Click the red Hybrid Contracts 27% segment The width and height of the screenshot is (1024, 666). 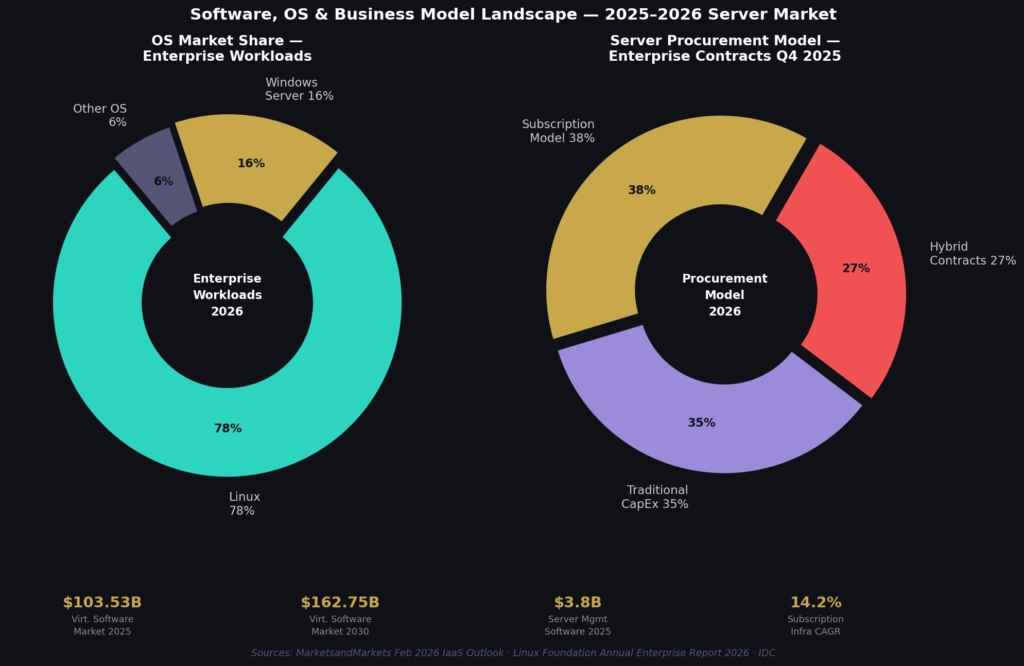pos(856,268)
